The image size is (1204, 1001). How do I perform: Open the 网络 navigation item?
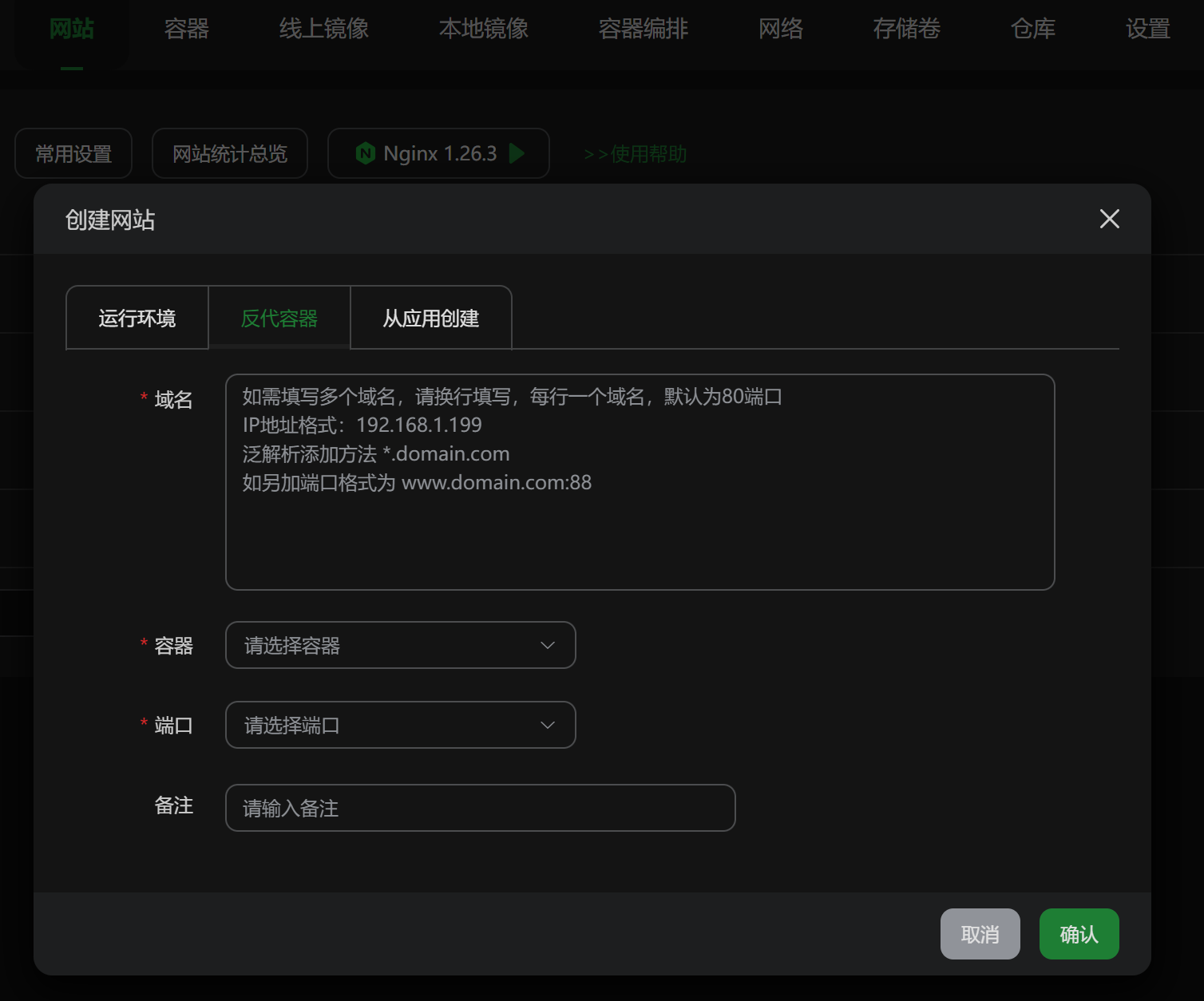point(780,29)
